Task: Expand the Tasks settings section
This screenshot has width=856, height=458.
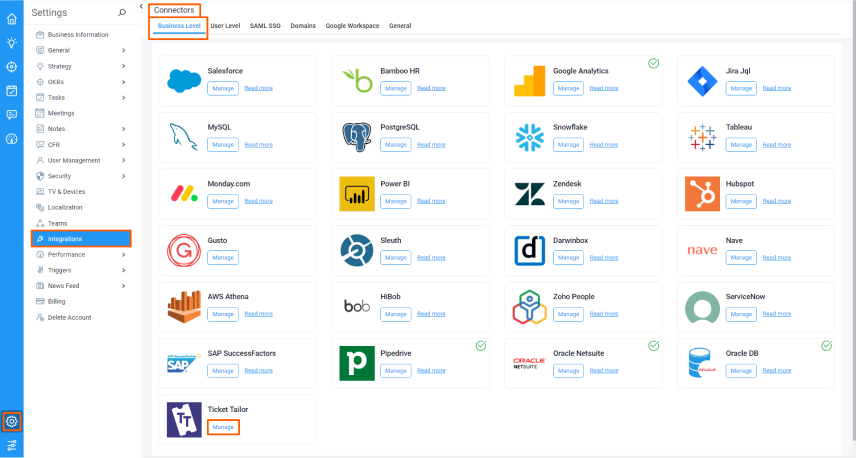Action: coord(124,98)
